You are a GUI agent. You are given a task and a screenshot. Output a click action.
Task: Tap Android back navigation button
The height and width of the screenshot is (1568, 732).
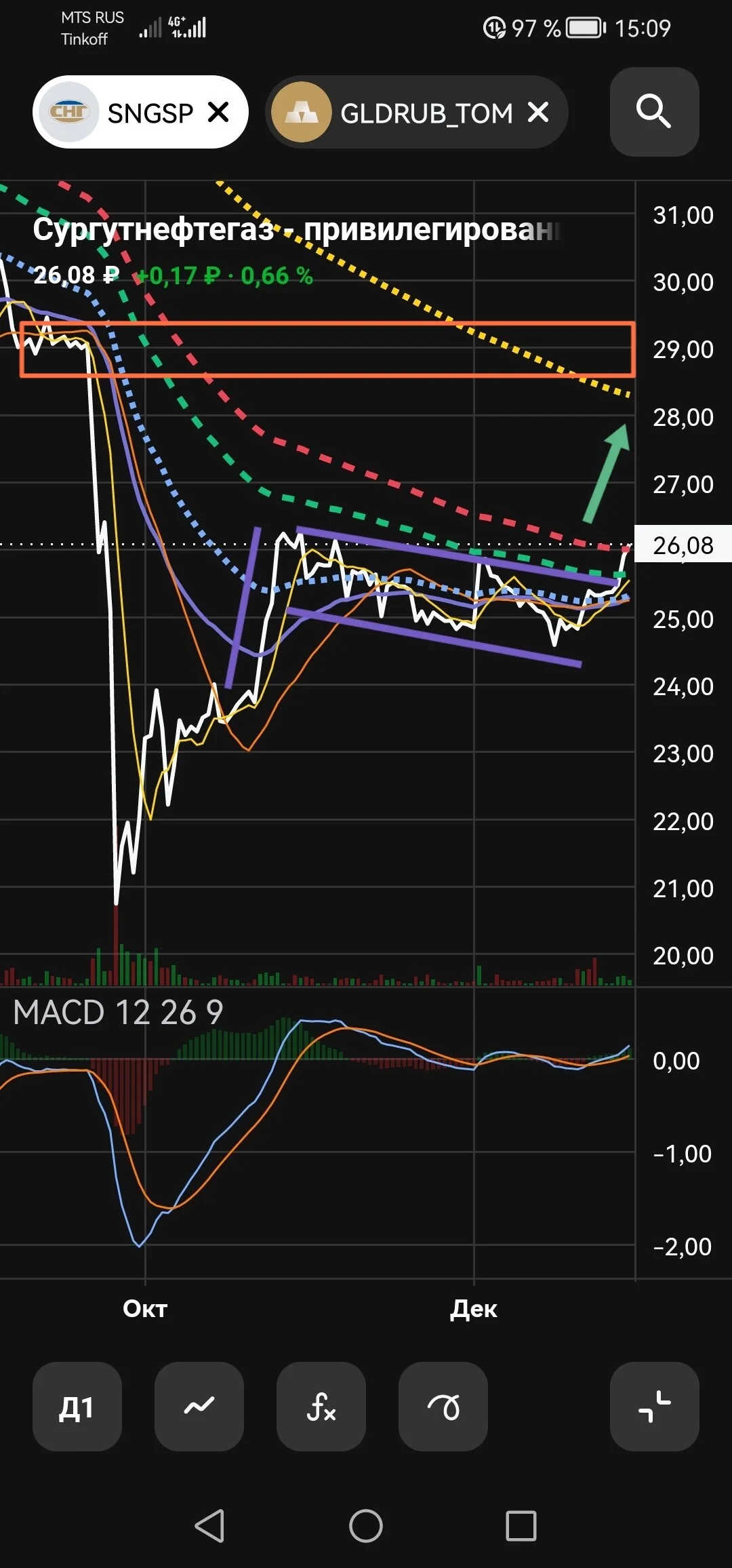(209, 1526)
